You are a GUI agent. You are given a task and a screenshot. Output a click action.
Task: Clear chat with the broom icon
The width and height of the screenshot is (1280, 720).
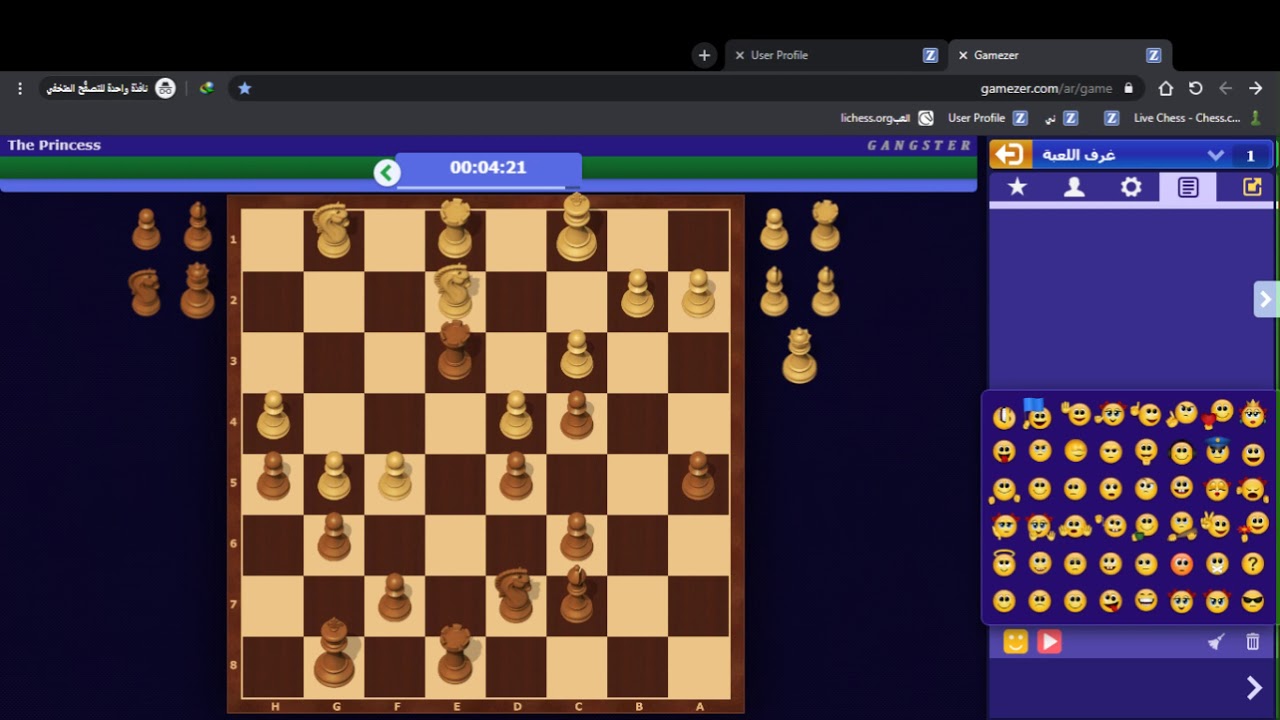[1216, 642]
